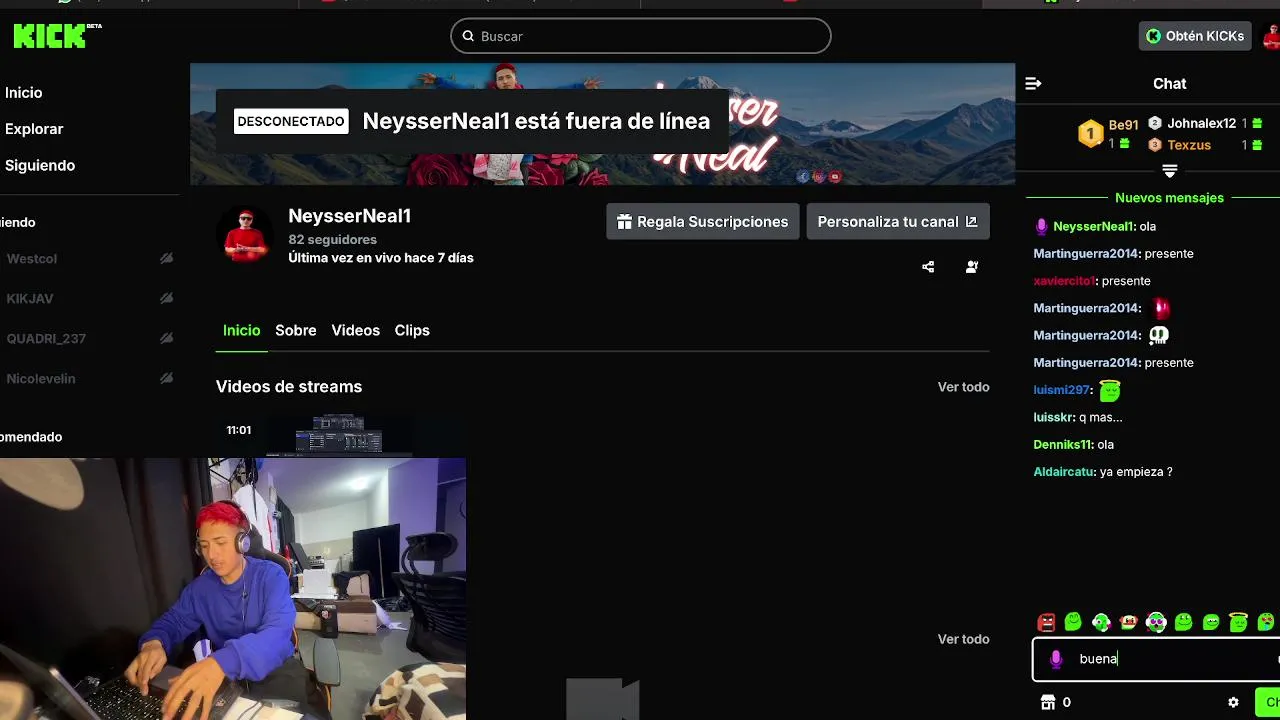Open the shop icon showing 0 points

[1048, 702]
